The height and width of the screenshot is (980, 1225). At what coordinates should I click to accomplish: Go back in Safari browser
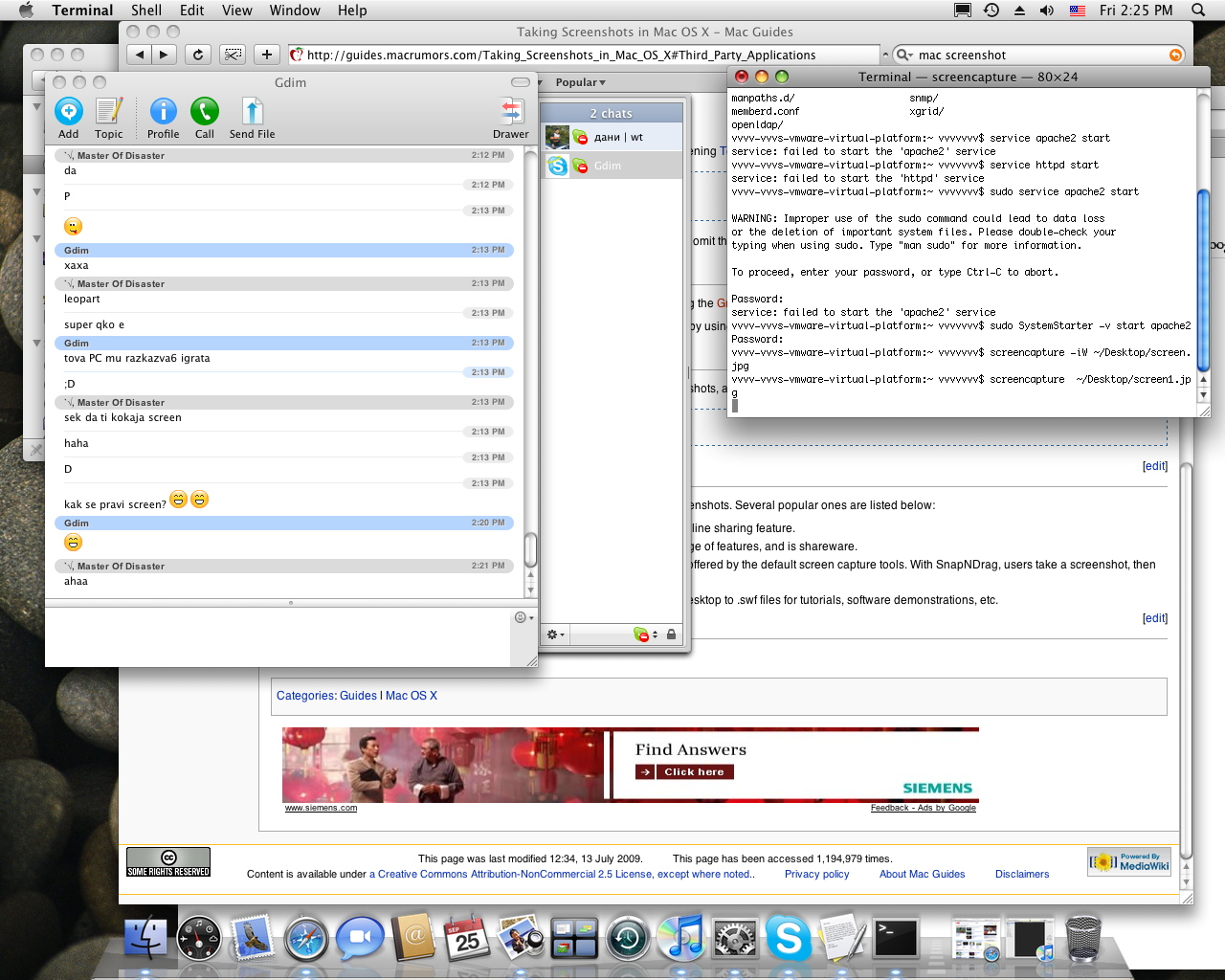[x=140, y=55]
